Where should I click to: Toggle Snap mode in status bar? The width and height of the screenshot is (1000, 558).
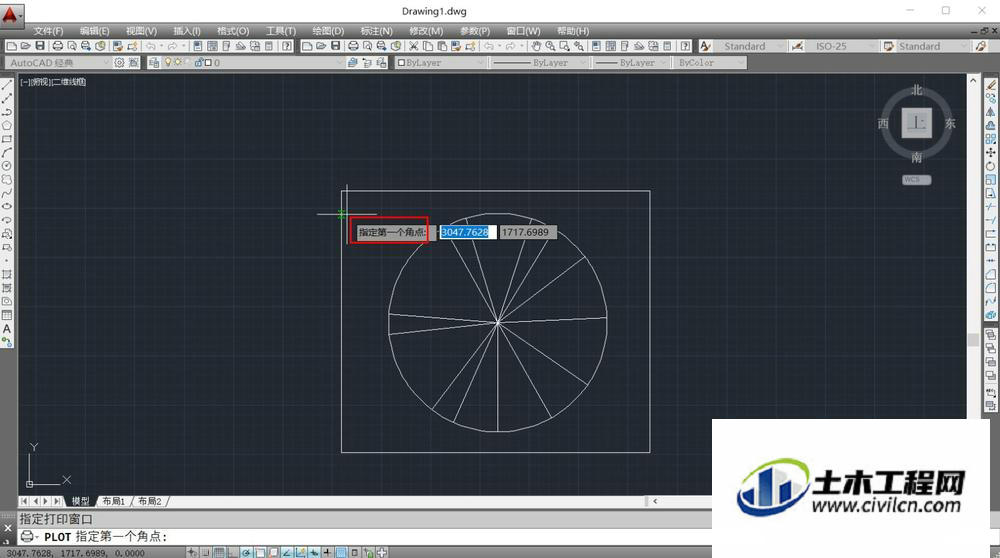(205, 552)
